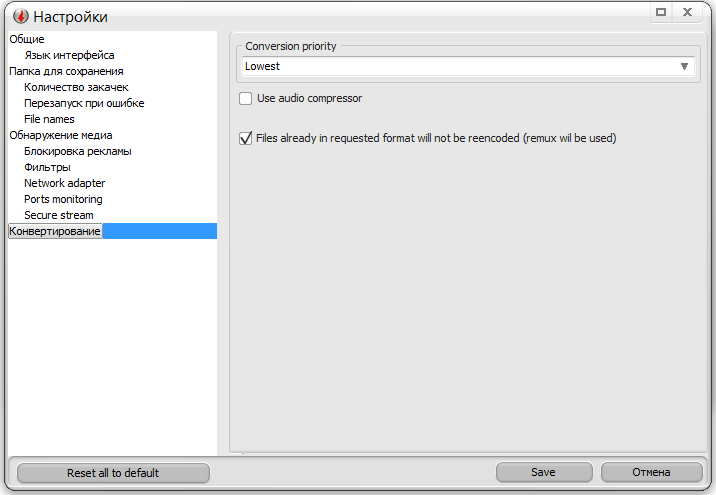Select Папка для сохранения category
This screenshot has height=495, width=716.
point(66,71)
